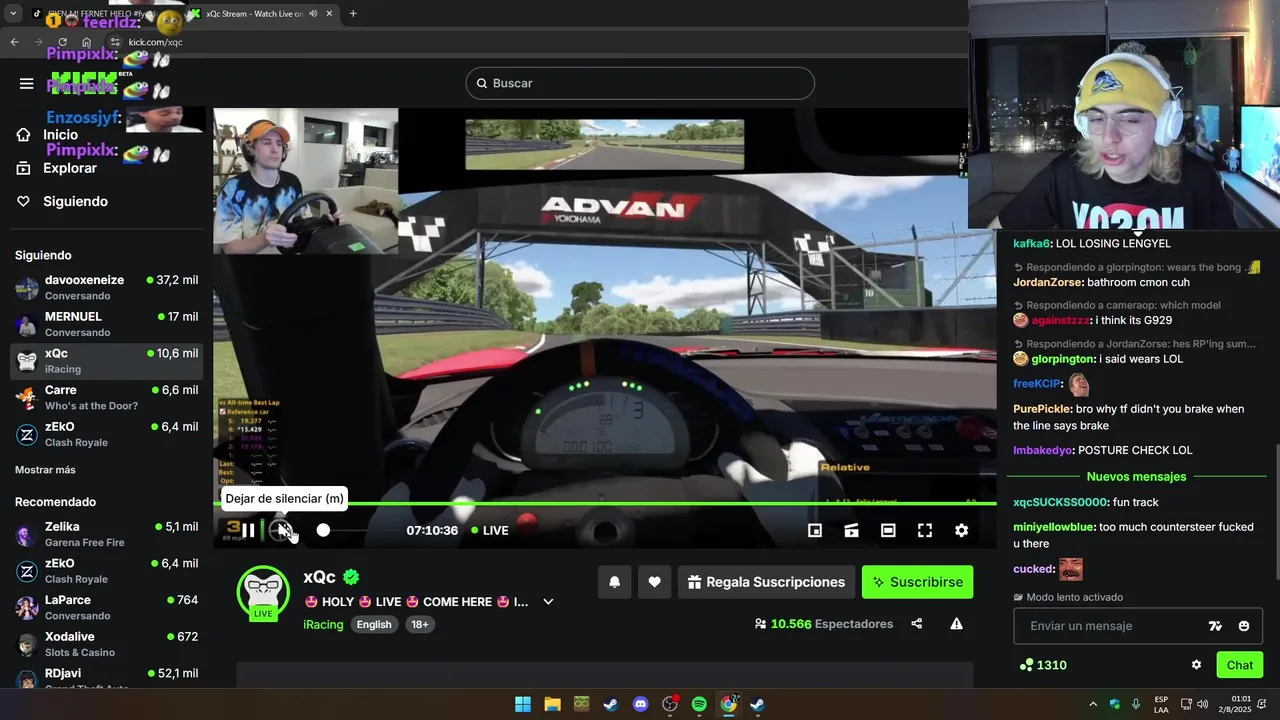Select xQc channel in followed list
The image size is (1280, 720).
coord(106,361)
